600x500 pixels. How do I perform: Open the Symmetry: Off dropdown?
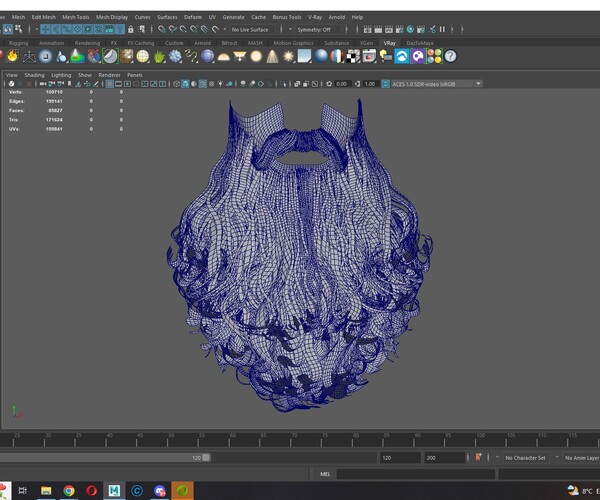click(x=318, y=29)
